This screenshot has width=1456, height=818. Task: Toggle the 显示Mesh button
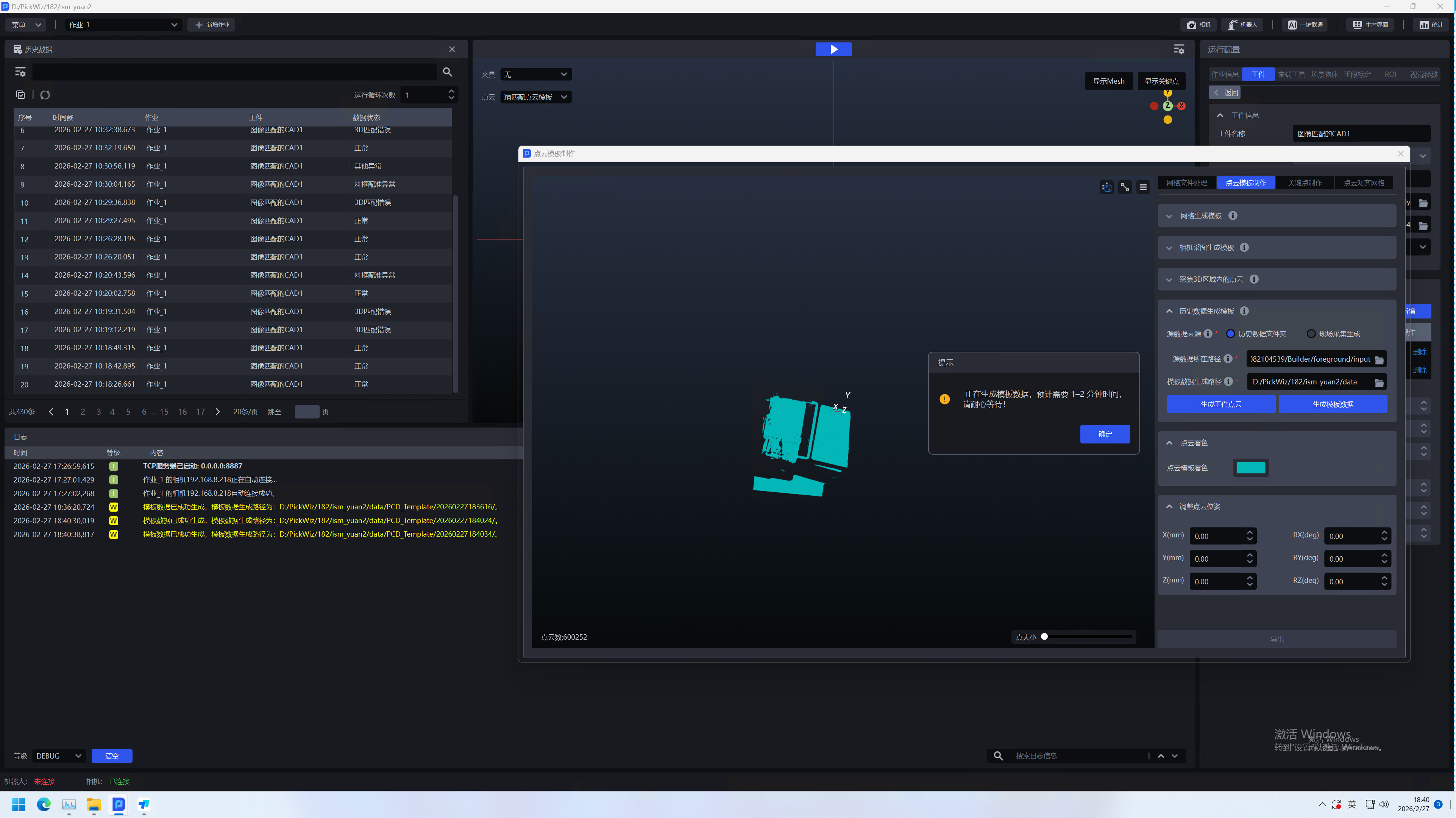pos(1108,81)
